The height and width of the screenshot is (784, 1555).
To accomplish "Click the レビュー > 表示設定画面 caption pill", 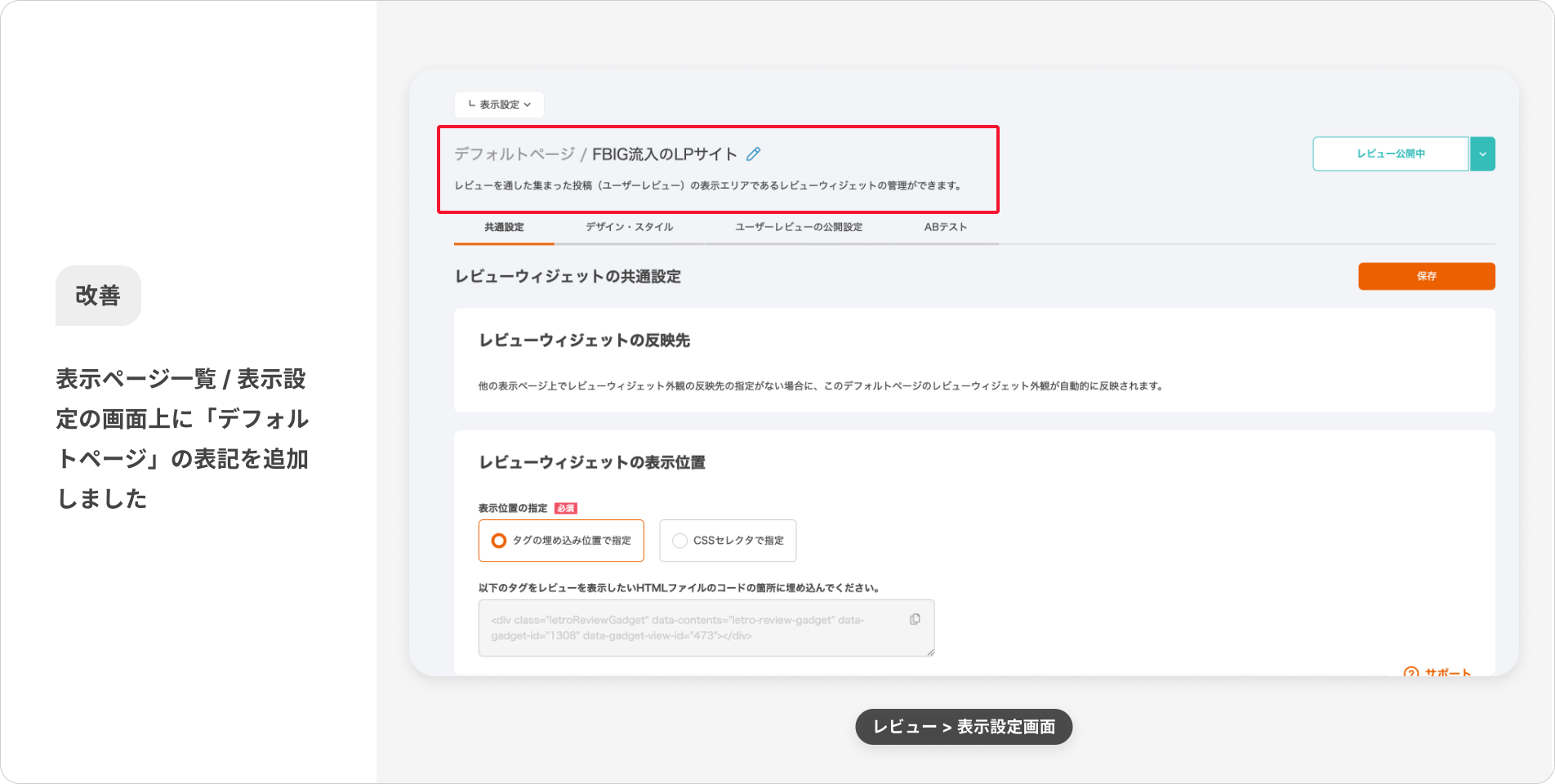I will point(963,727).
